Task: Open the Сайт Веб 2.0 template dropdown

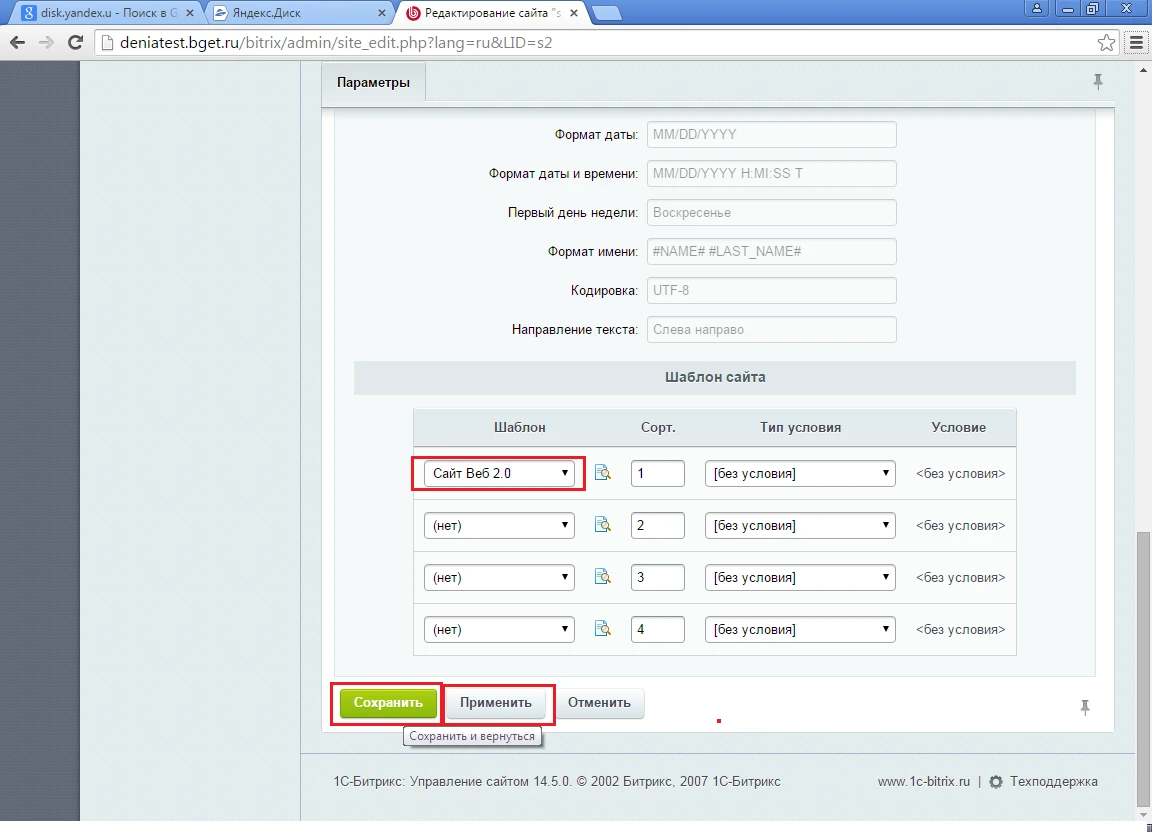Action: 499,473
